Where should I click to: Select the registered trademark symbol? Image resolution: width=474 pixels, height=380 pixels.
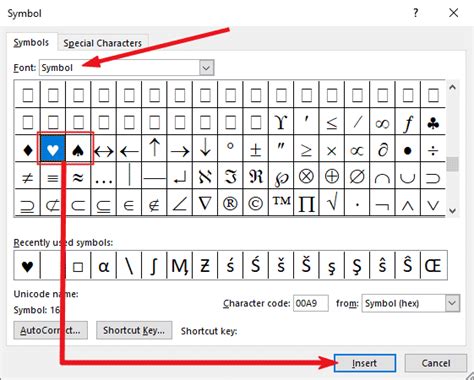tap(230, 203)
